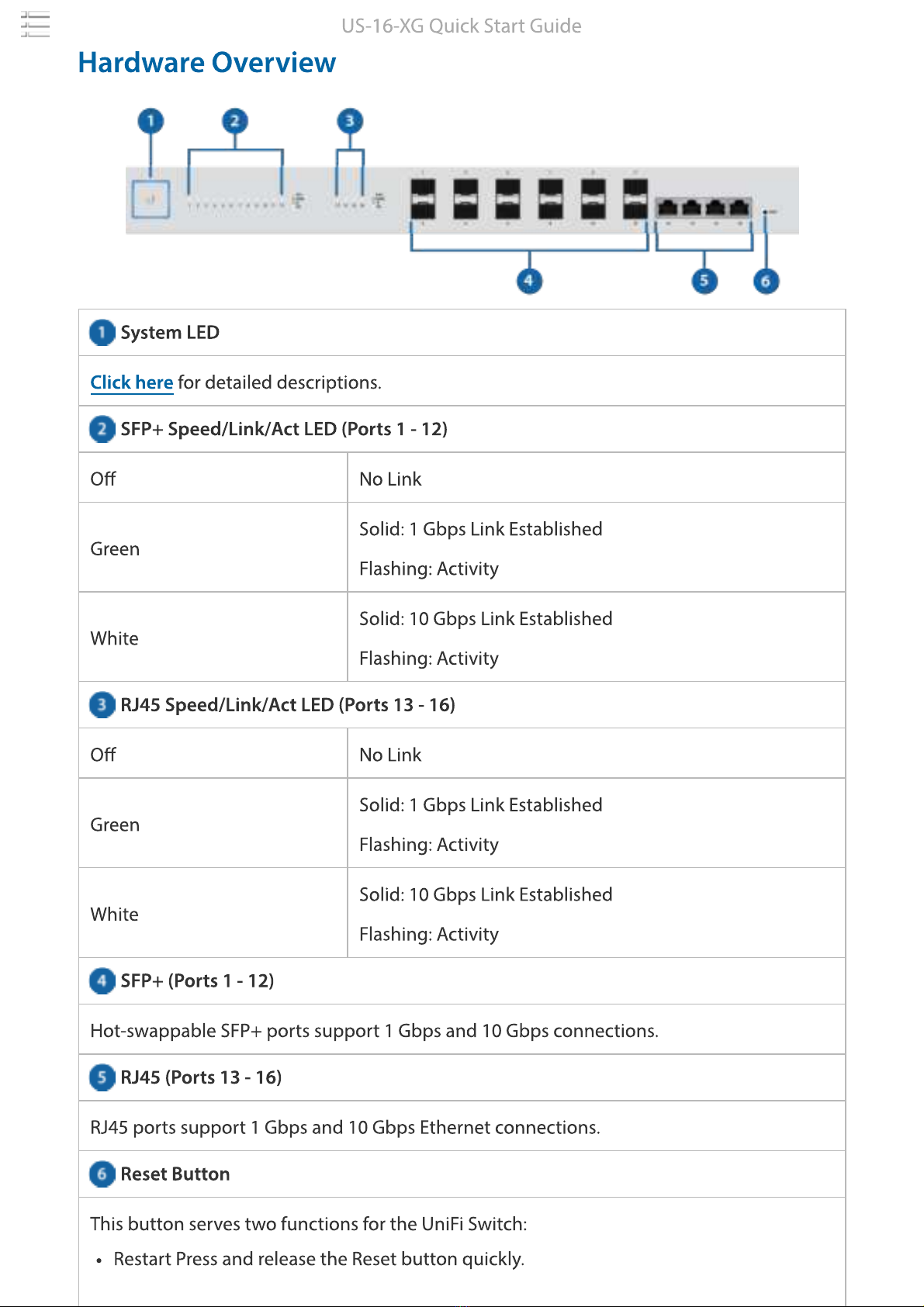This screenshot has height=1307, width=924.
Task: Click the SFP+ Speed/Link/Act LED heading
Action: pos(284,429)
